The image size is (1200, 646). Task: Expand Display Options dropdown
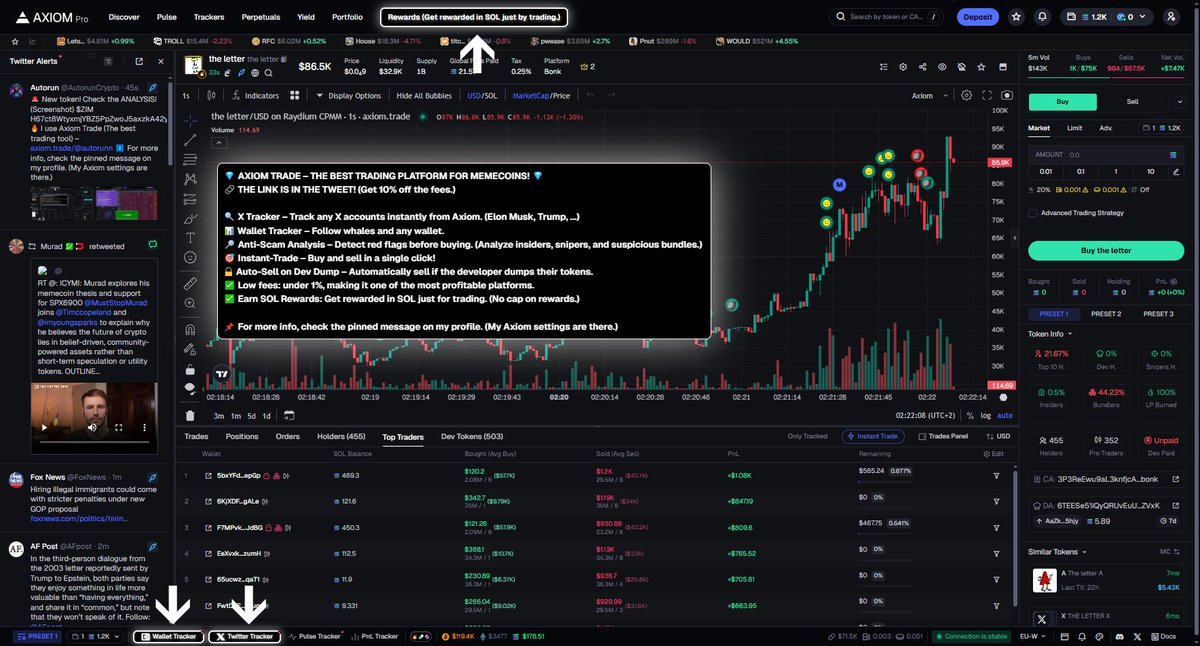348,96
